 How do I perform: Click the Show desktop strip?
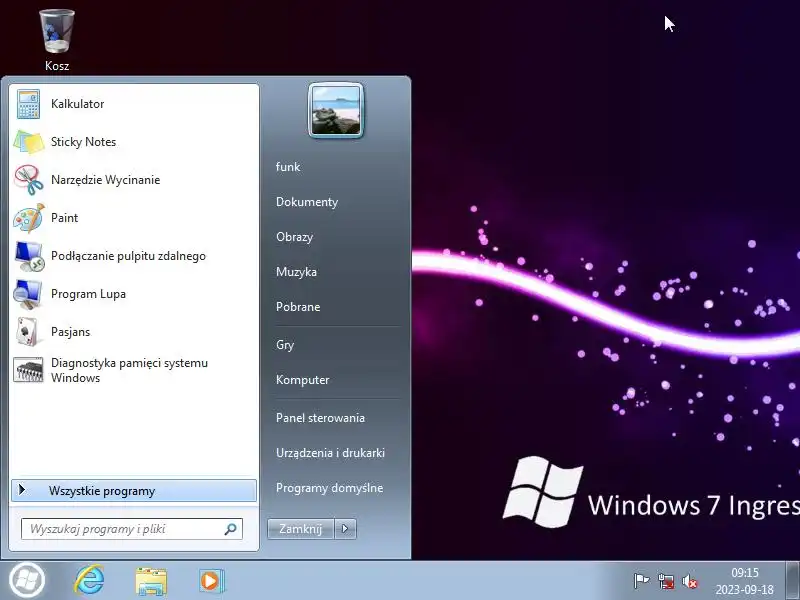[792, 580]
